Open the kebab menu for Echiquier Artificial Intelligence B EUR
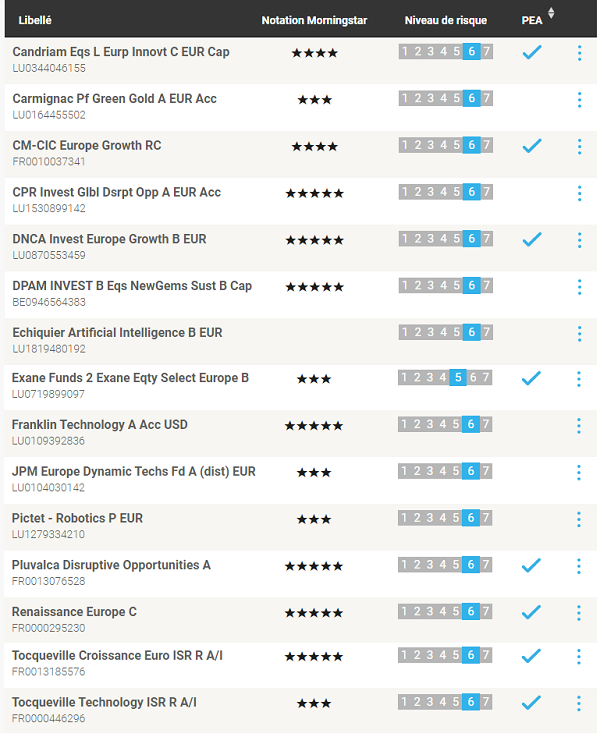600x737 pixels. tap(579, 334)
